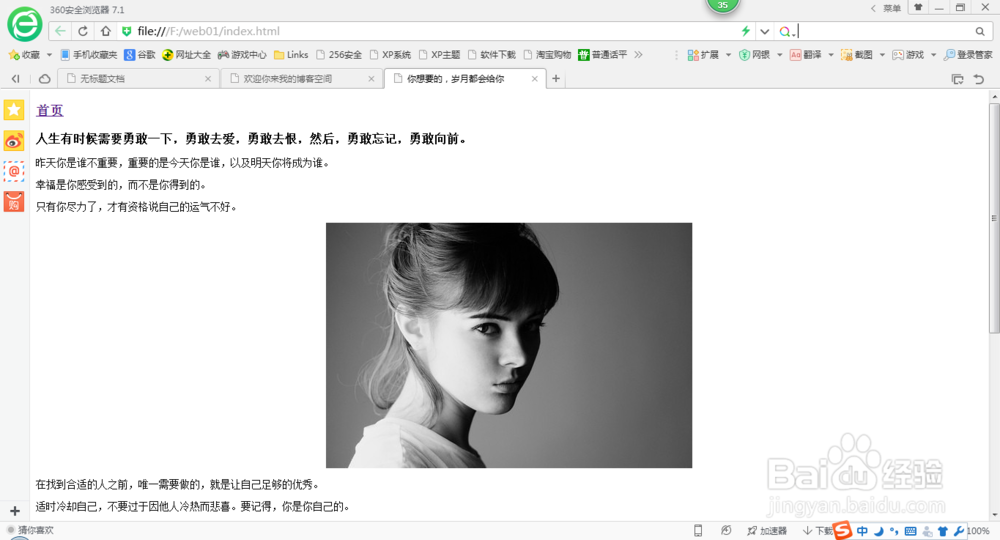
Task: Click the 游戏 games toolbar button
Action: coord(908,55)
